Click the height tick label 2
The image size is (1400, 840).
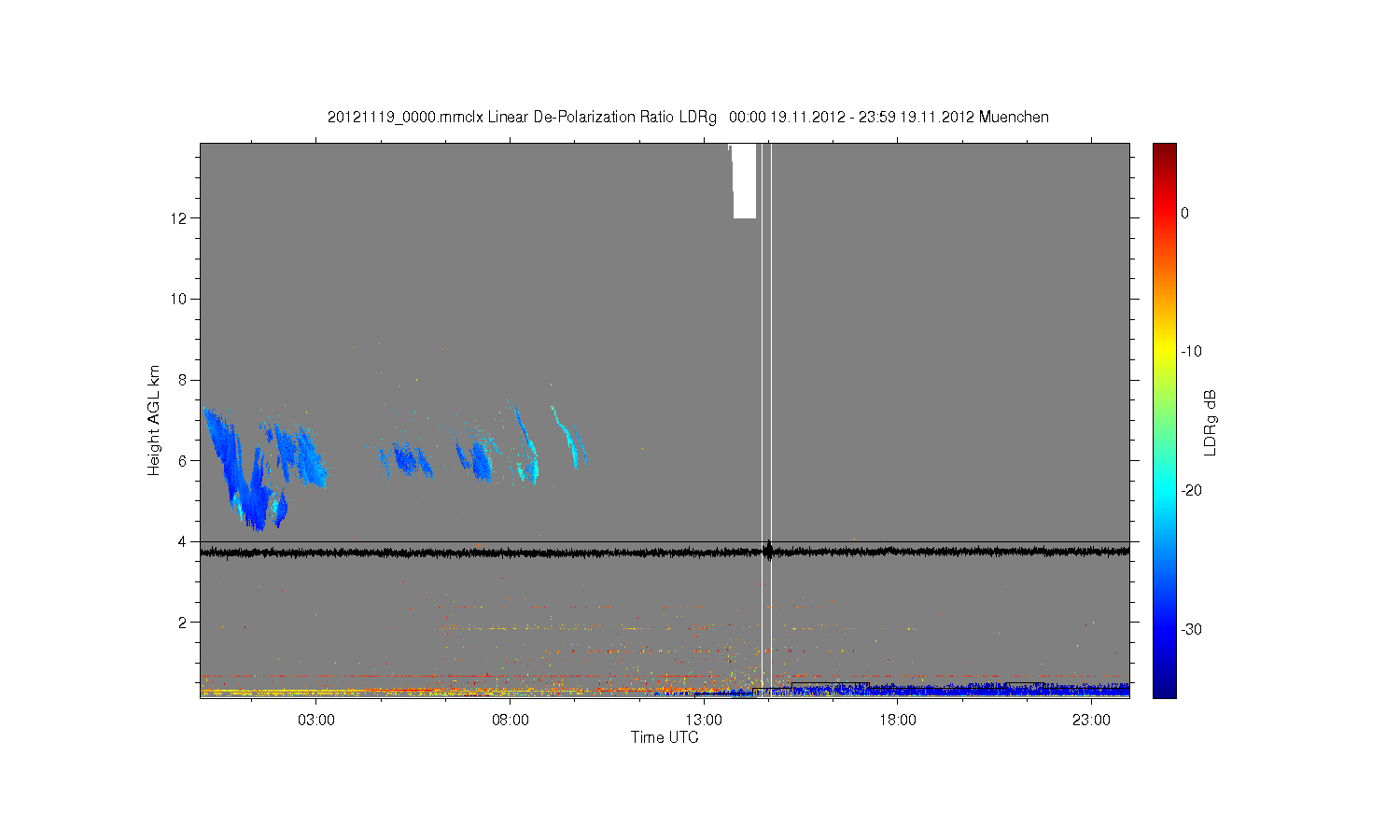click(183, 622)
